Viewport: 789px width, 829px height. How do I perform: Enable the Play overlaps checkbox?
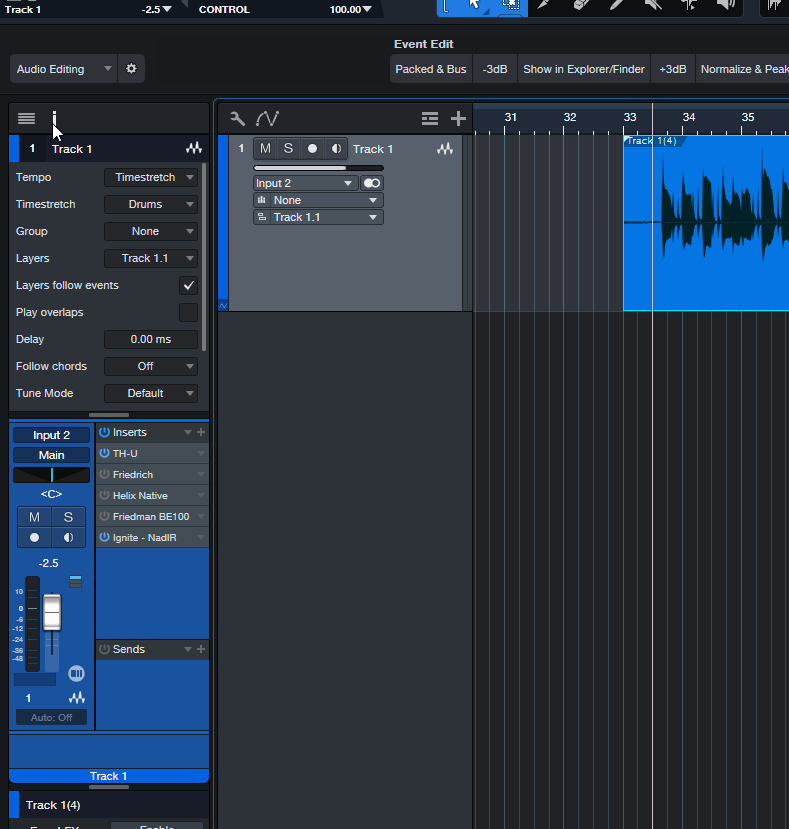tap(188, 313)
